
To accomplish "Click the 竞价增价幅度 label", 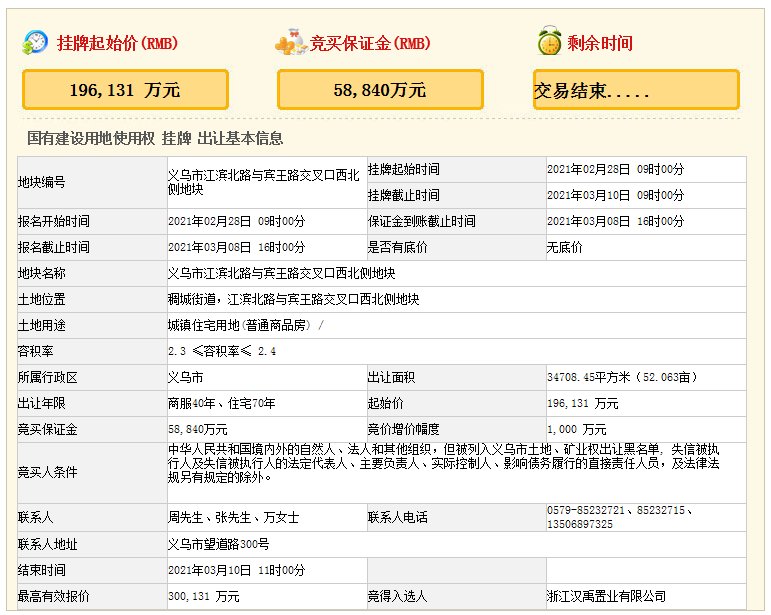I will tap(404, 430).
